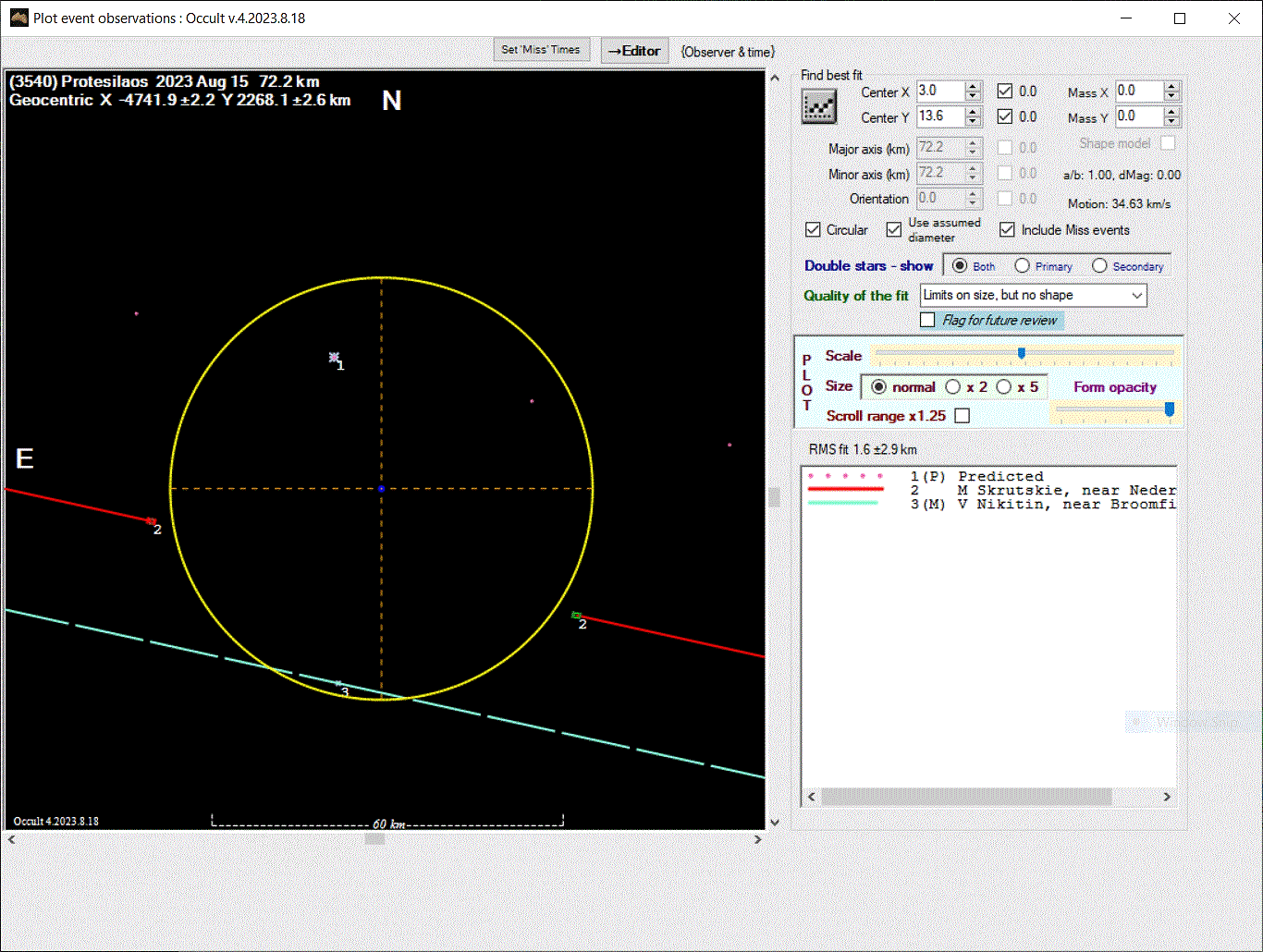Select normal plot size

(x=879, y=386)
